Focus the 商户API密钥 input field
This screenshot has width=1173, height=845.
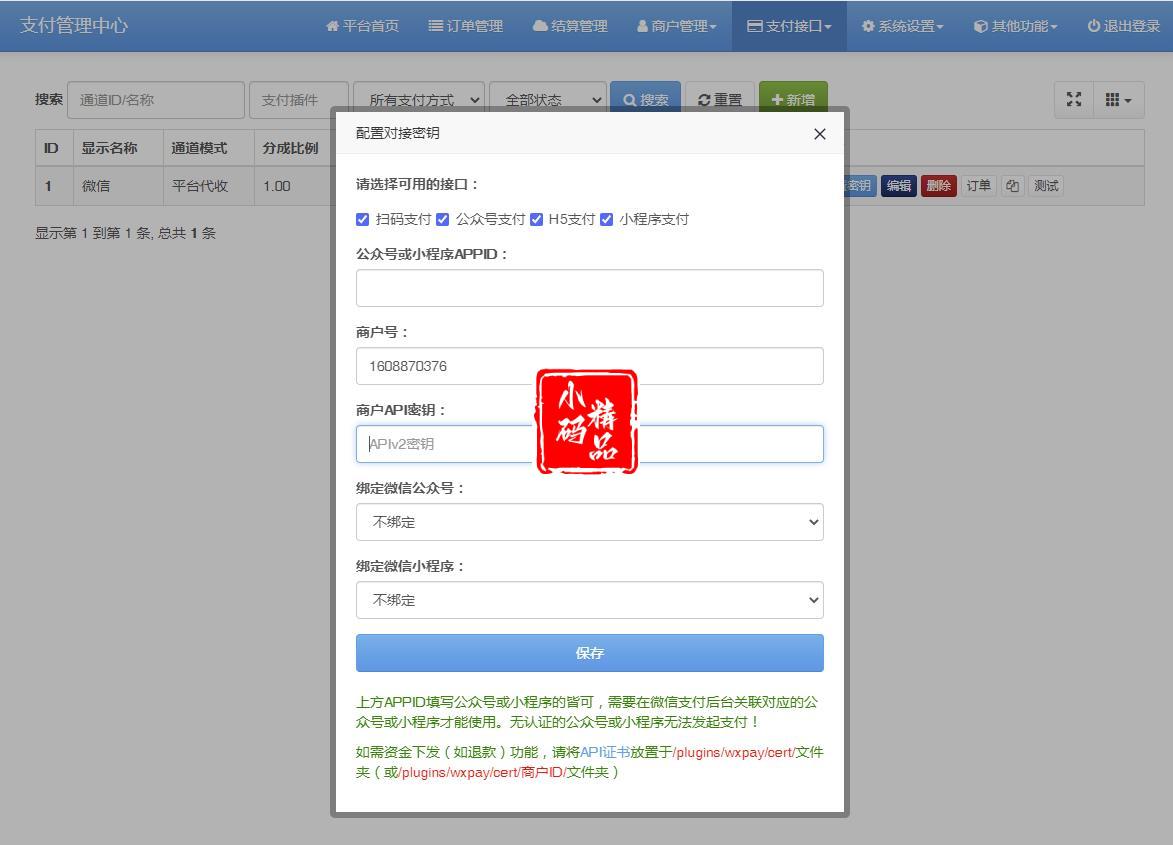coord(589,444)
